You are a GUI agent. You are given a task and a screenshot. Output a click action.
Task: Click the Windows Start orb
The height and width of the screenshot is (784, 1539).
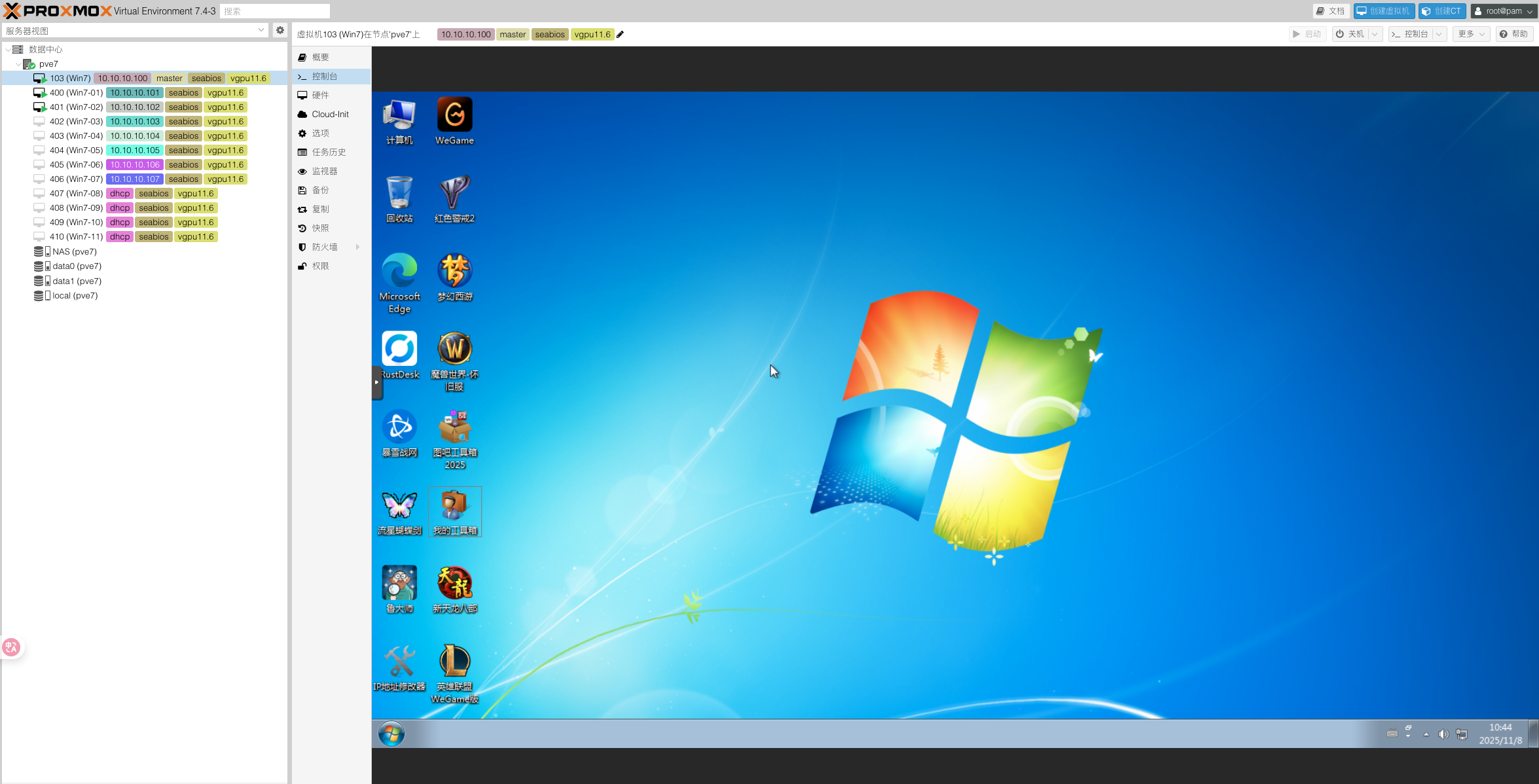391,734
